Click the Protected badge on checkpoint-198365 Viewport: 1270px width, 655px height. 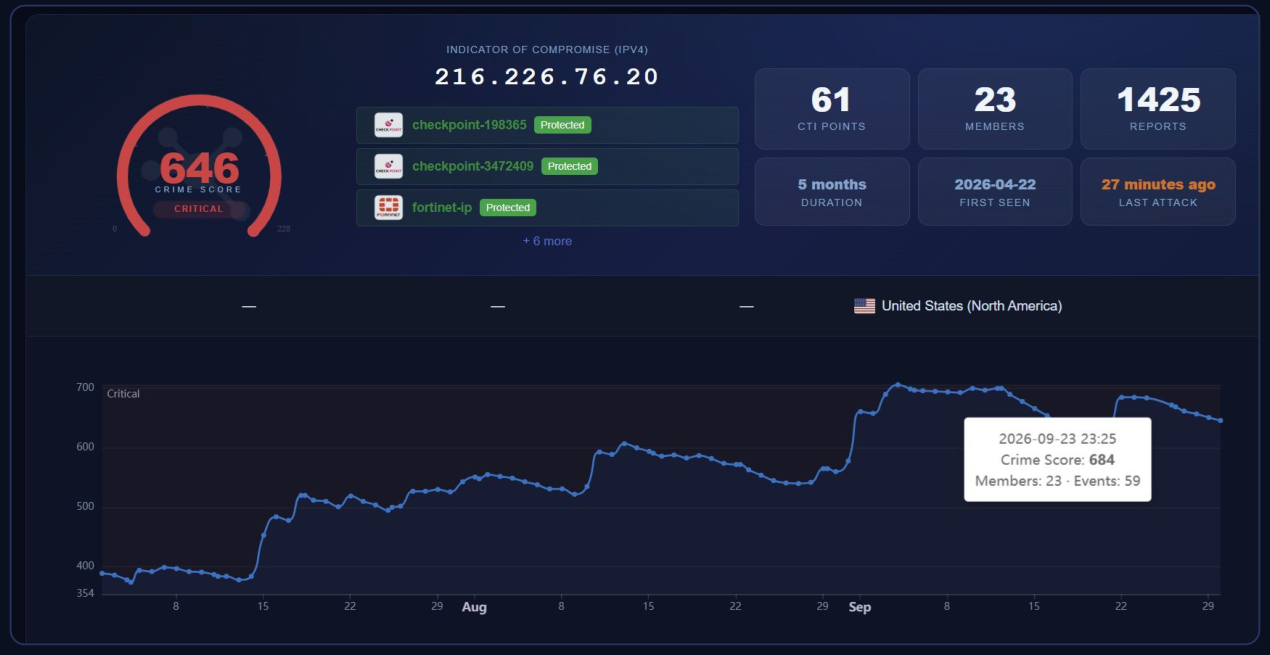(562, 125)
